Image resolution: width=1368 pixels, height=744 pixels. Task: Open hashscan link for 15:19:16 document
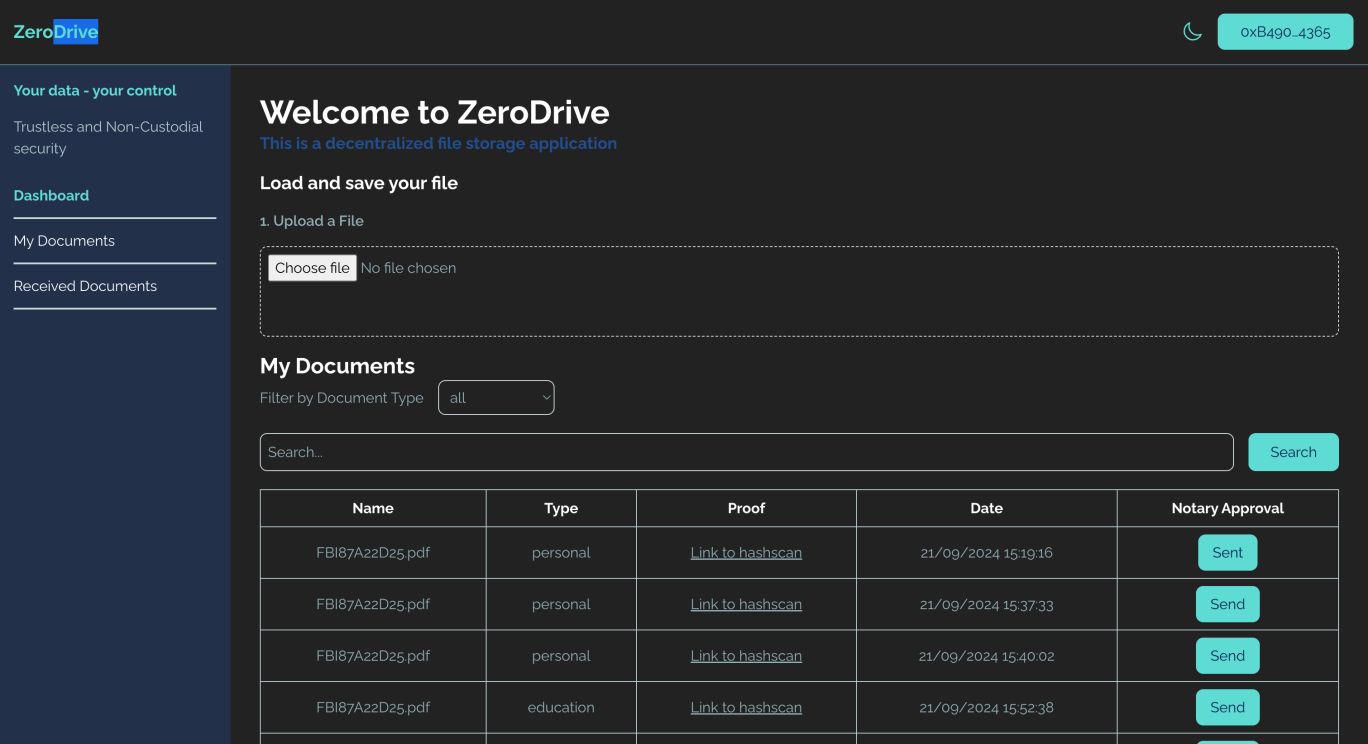tap(746, 553)
